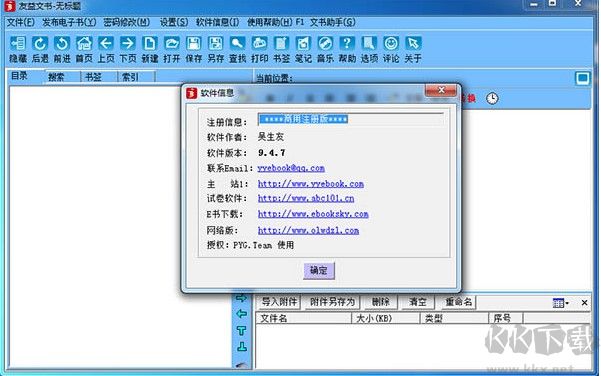Open the attachment view mode dropdown

(560, 303)
